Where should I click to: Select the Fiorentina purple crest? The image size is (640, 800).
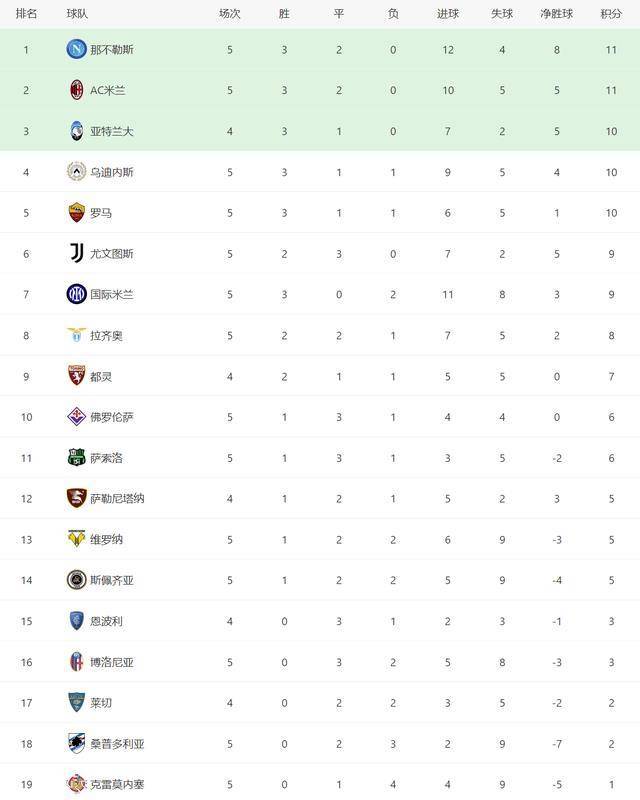(x=77, y=416)
